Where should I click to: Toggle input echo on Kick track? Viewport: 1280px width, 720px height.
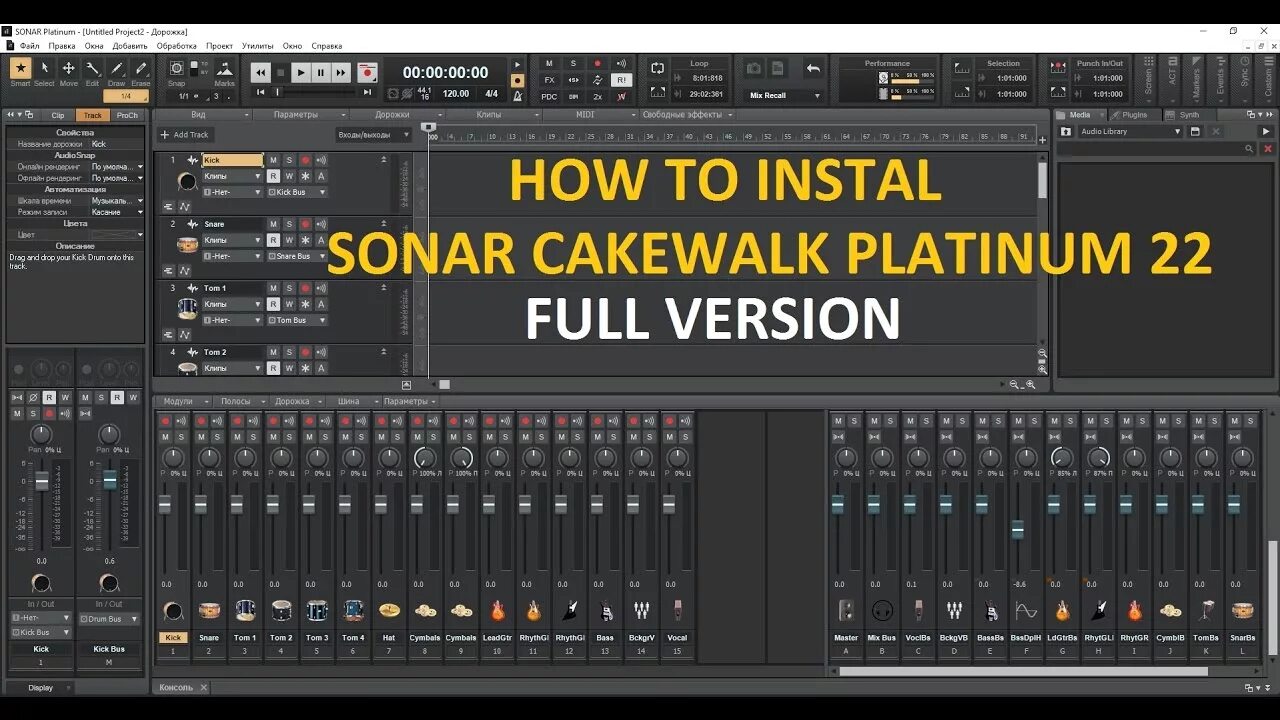coord(321,160)
